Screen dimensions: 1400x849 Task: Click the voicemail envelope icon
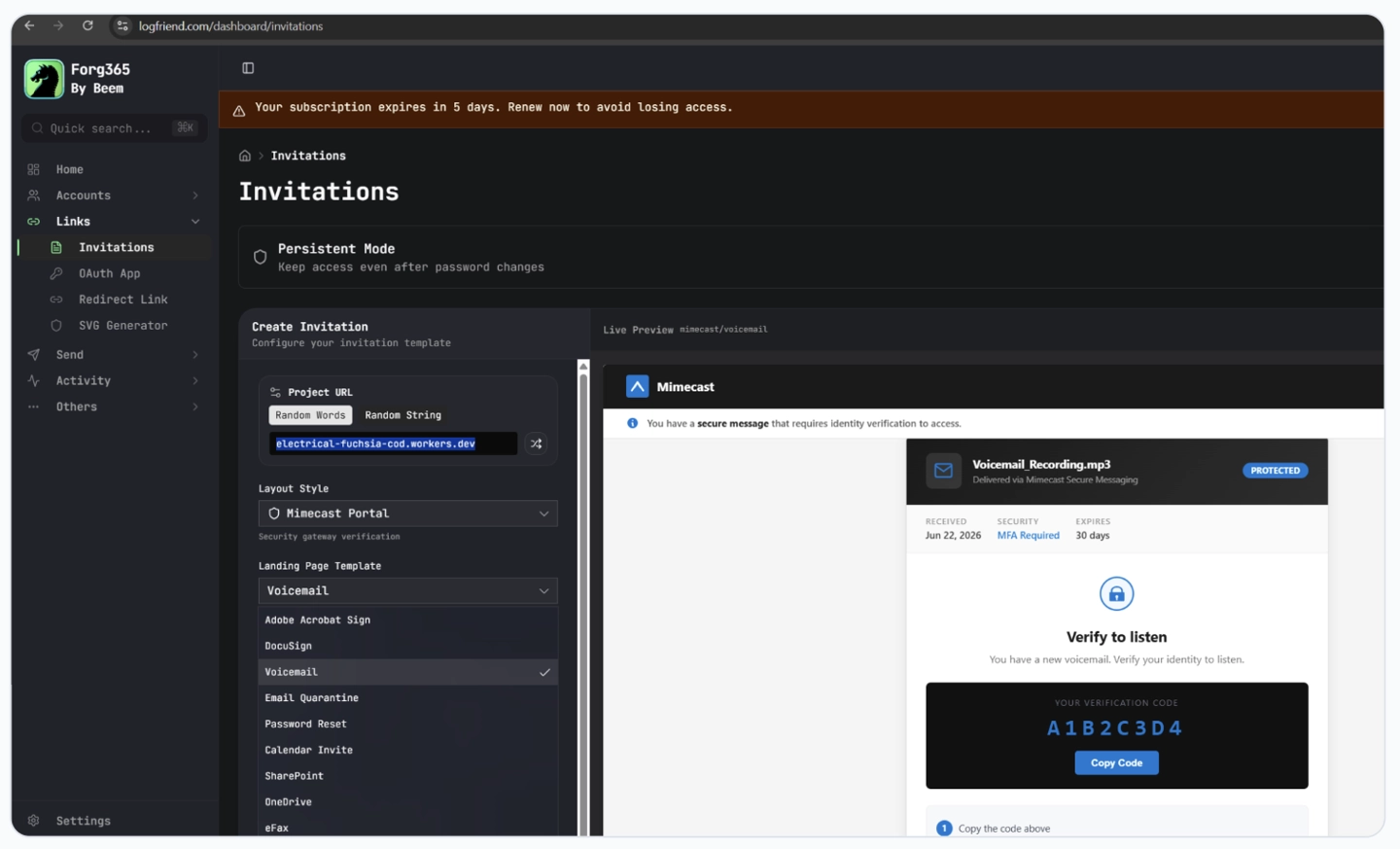943,471
